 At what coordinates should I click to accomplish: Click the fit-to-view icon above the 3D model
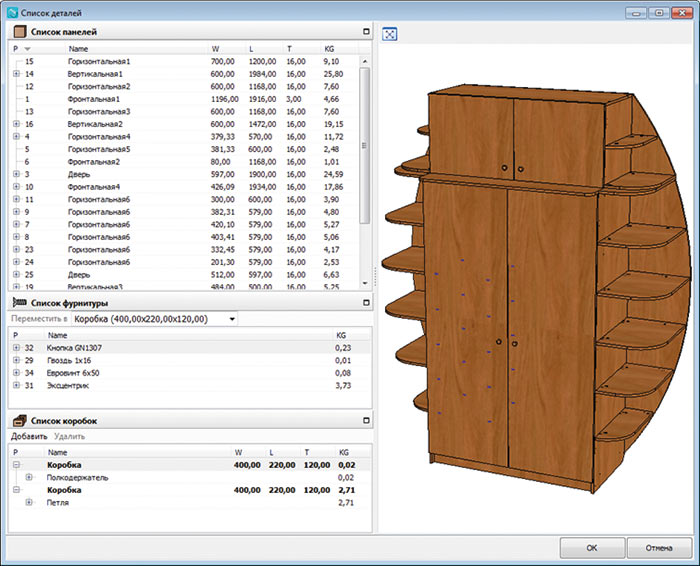(390, 34)
